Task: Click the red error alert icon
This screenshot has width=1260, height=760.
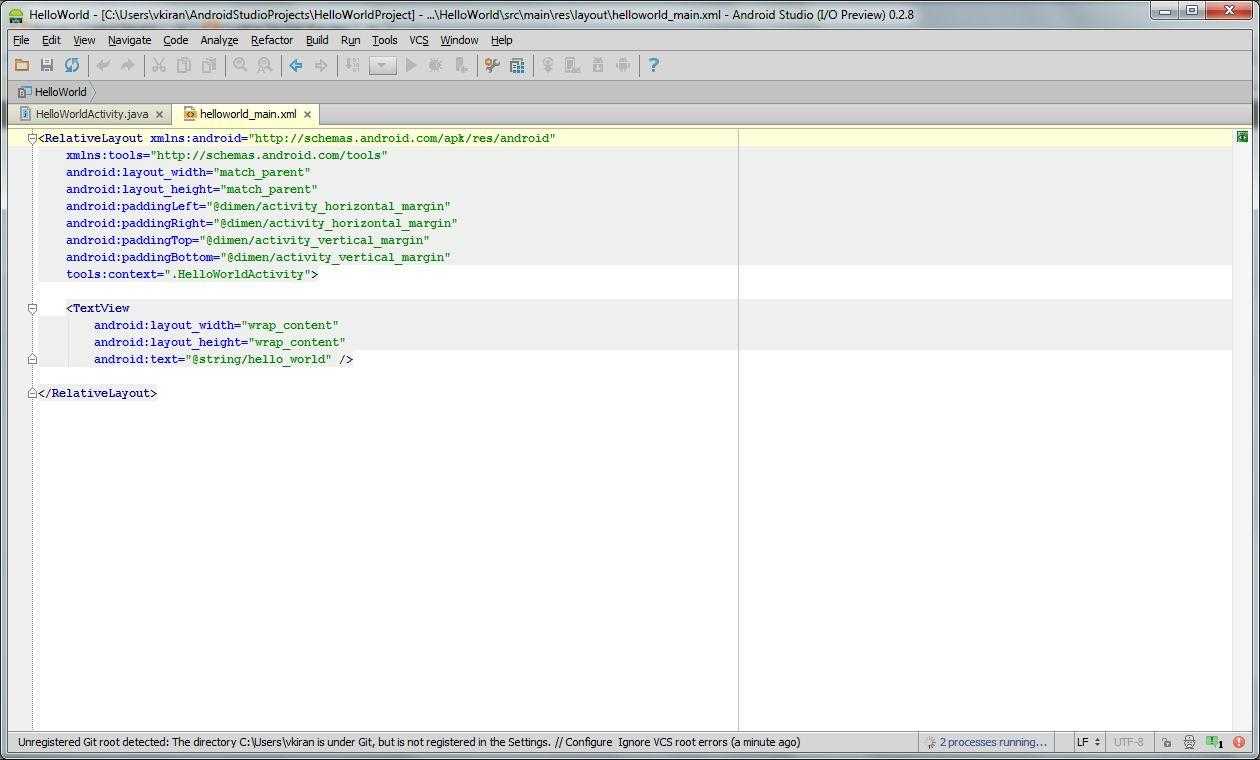Action: 1239,742
